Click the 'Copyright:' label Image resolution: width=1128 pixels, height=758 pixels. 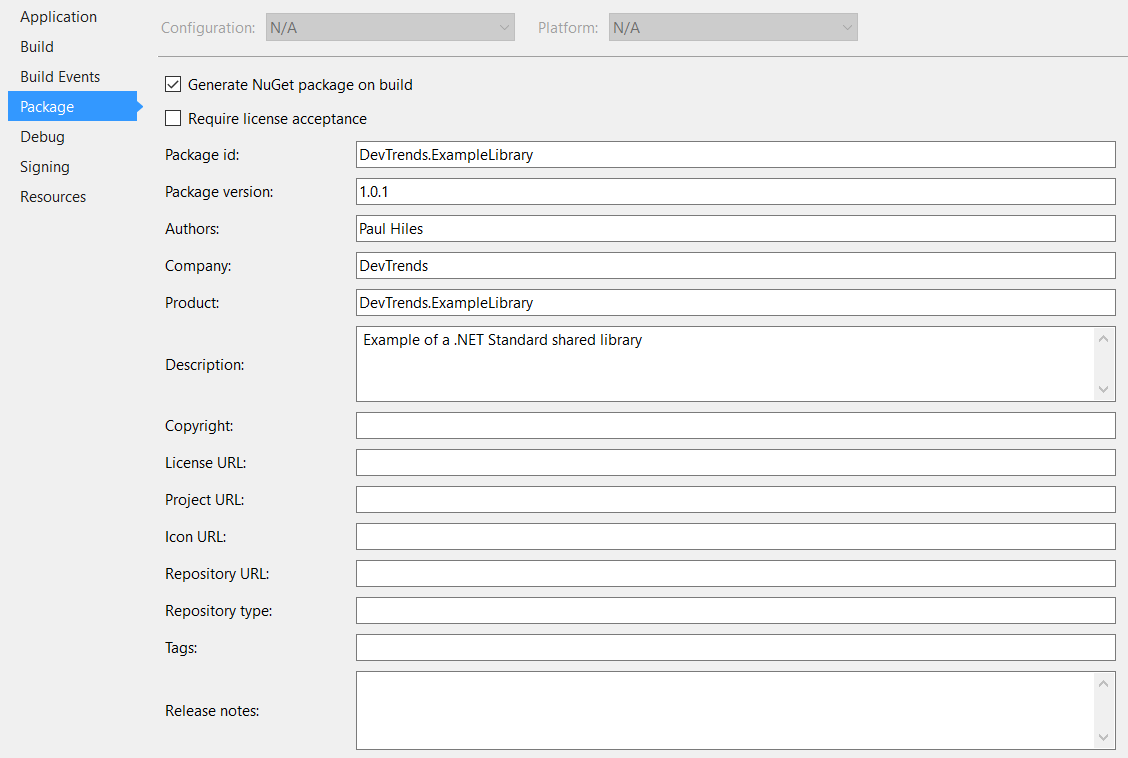(x=199, y=426)
